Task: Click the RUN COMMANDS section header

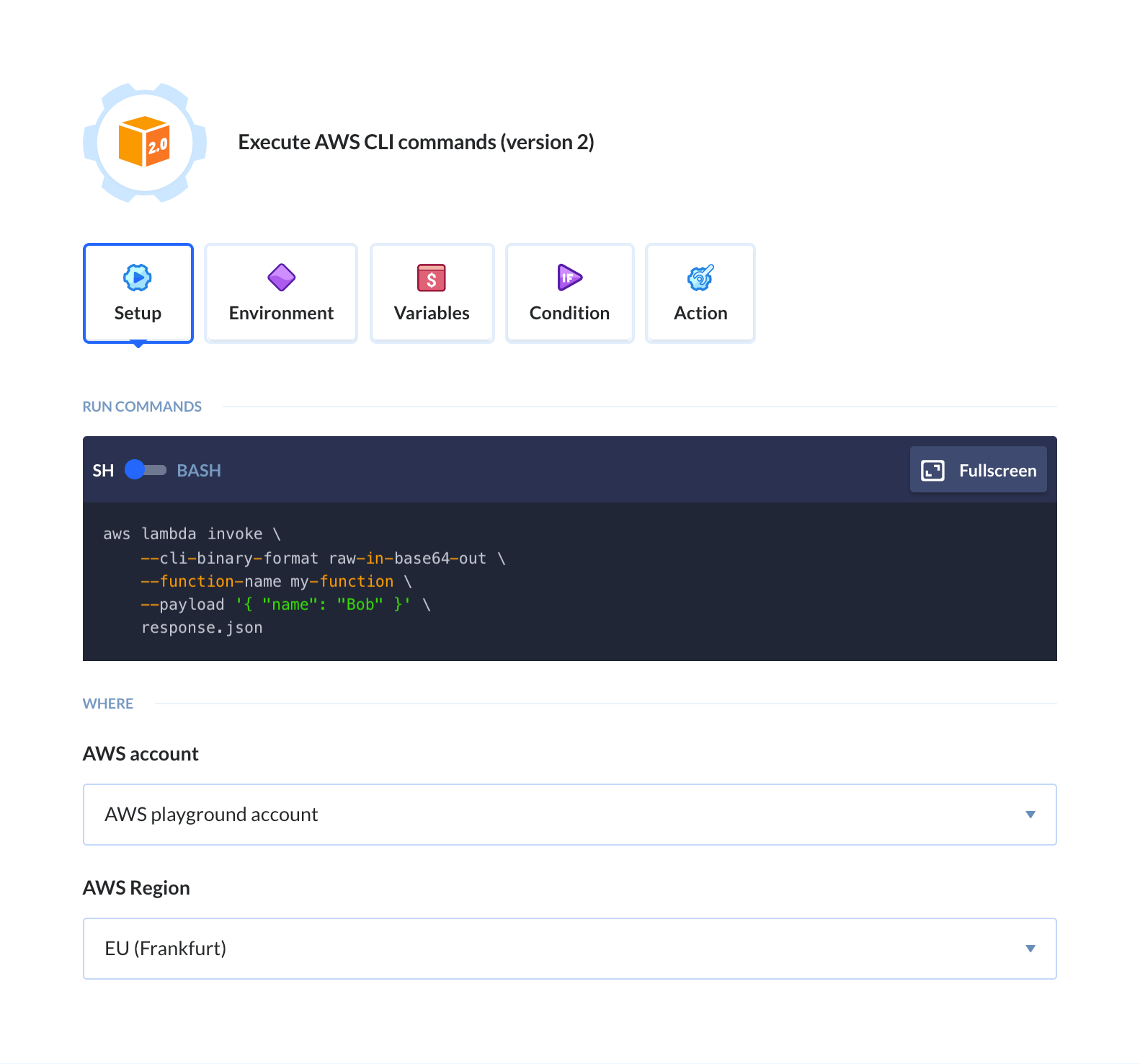Action: coord(142,407)
